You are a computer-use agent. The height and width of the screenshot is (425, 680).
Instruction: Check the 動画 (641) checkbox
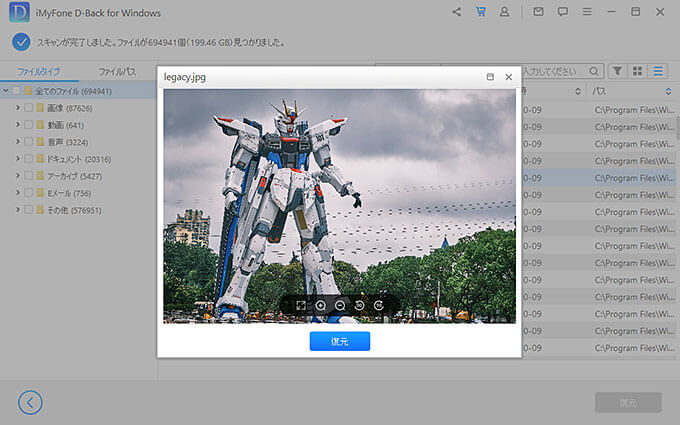click(x=28, y=125)
